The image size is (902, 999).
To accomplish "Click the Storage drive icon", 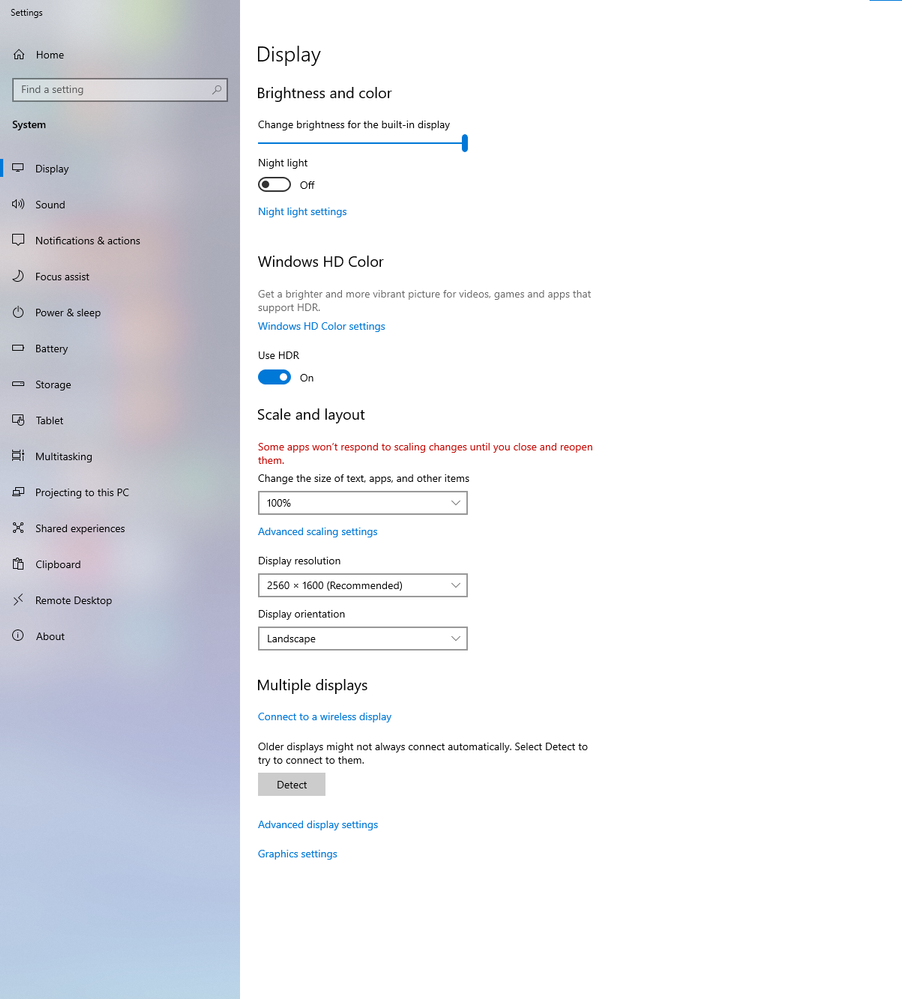I will pyautogui.click(x=18, y=384).
